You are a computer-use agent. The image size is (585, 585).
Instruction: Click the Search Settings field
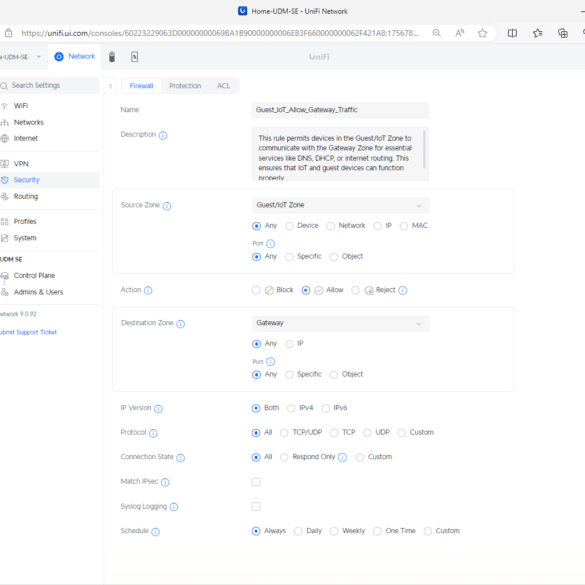click(x=50, y=85)
